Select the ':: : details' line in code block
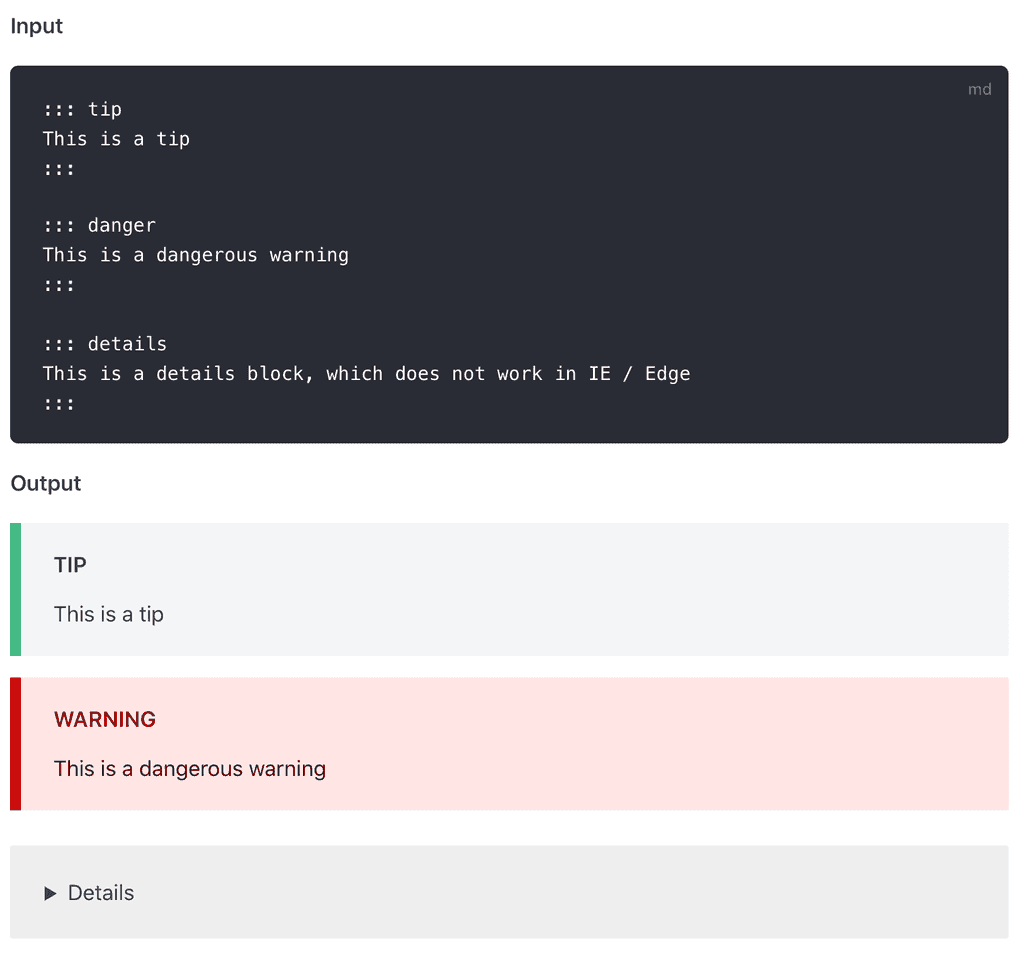 104,343
